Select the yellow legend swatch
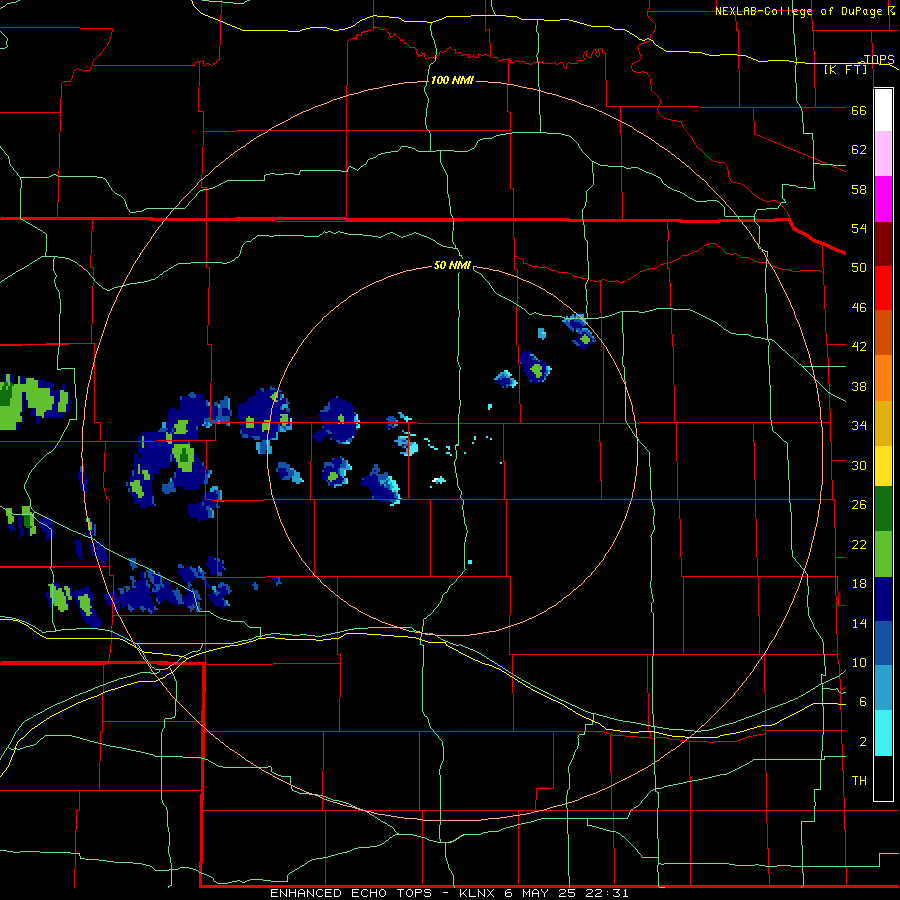The height and width of the screenshot is (900, 900). (x=883, y=465)
